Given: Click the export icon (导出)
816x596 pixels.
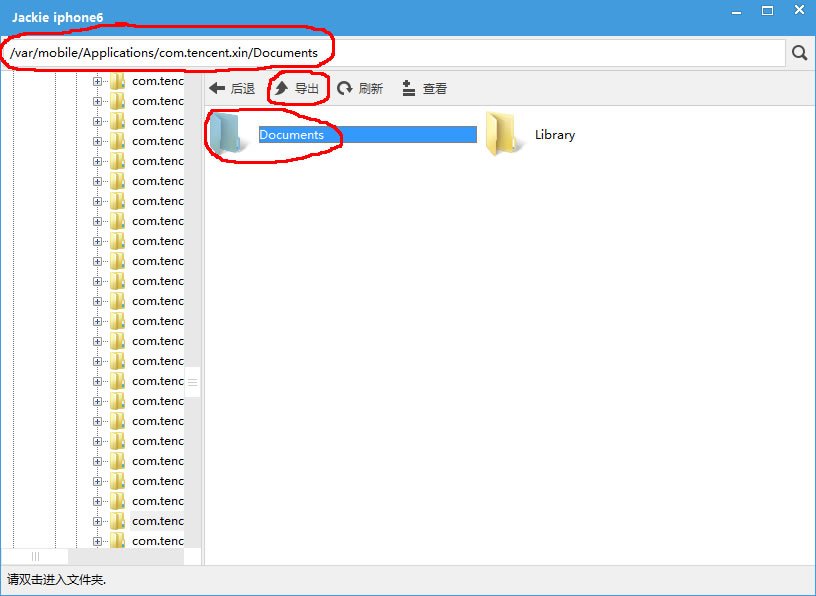Looking at the screenshot, I should click(281, 88).
